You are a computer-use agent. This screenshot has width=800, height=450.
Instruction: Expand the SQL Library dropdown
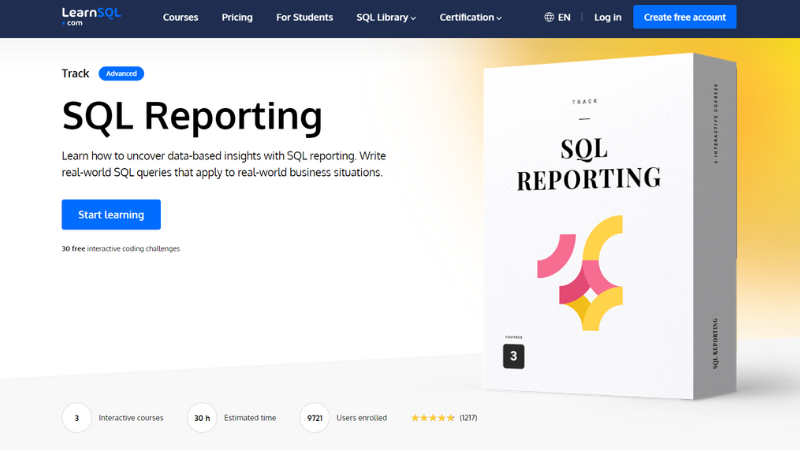(x=386, y=17)
